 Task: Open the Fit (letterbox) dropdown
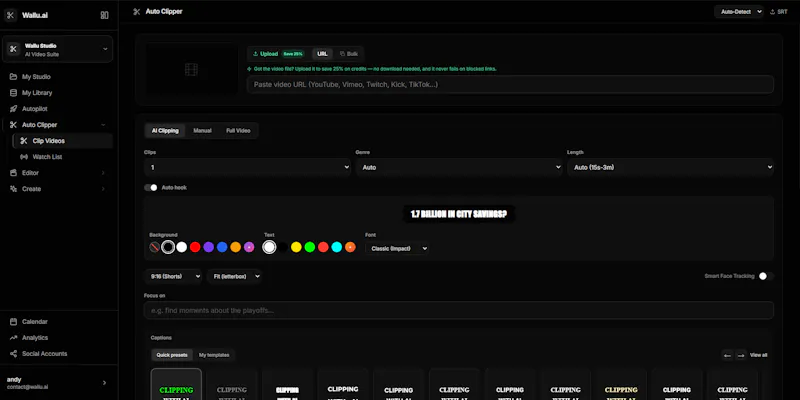tap(235, 276)
